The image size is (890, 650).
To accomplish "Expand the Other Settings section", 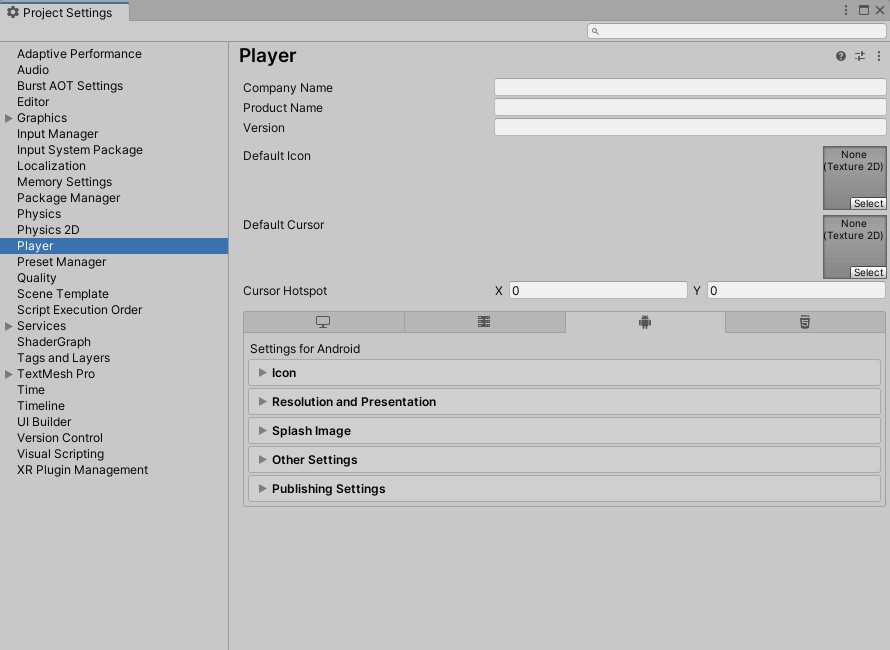I will click(315, 459).
